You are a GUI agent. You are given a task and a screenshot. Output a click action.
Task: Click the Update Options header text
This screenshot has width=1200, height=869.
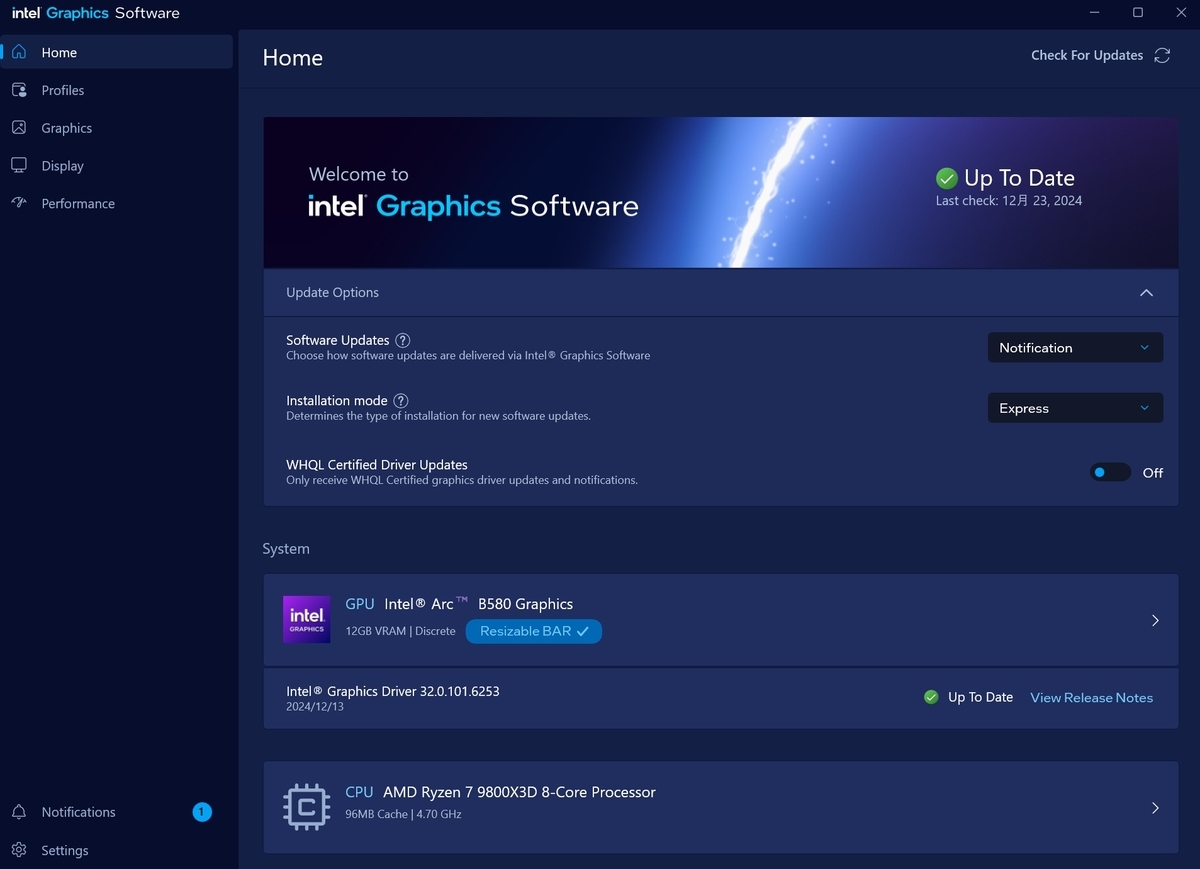click(332, 293)
